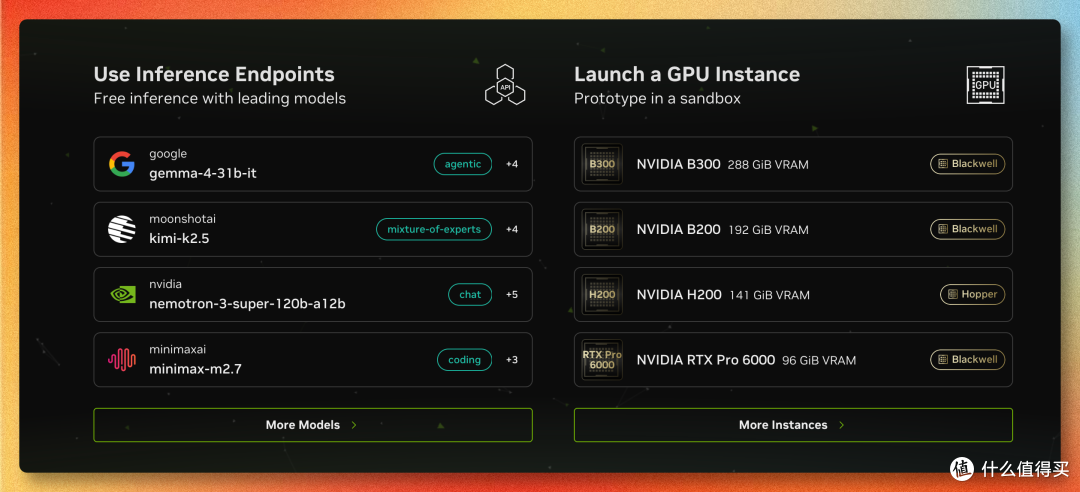Select the chat tag on nemotron
1080x492 pixels.
(470, 294)
